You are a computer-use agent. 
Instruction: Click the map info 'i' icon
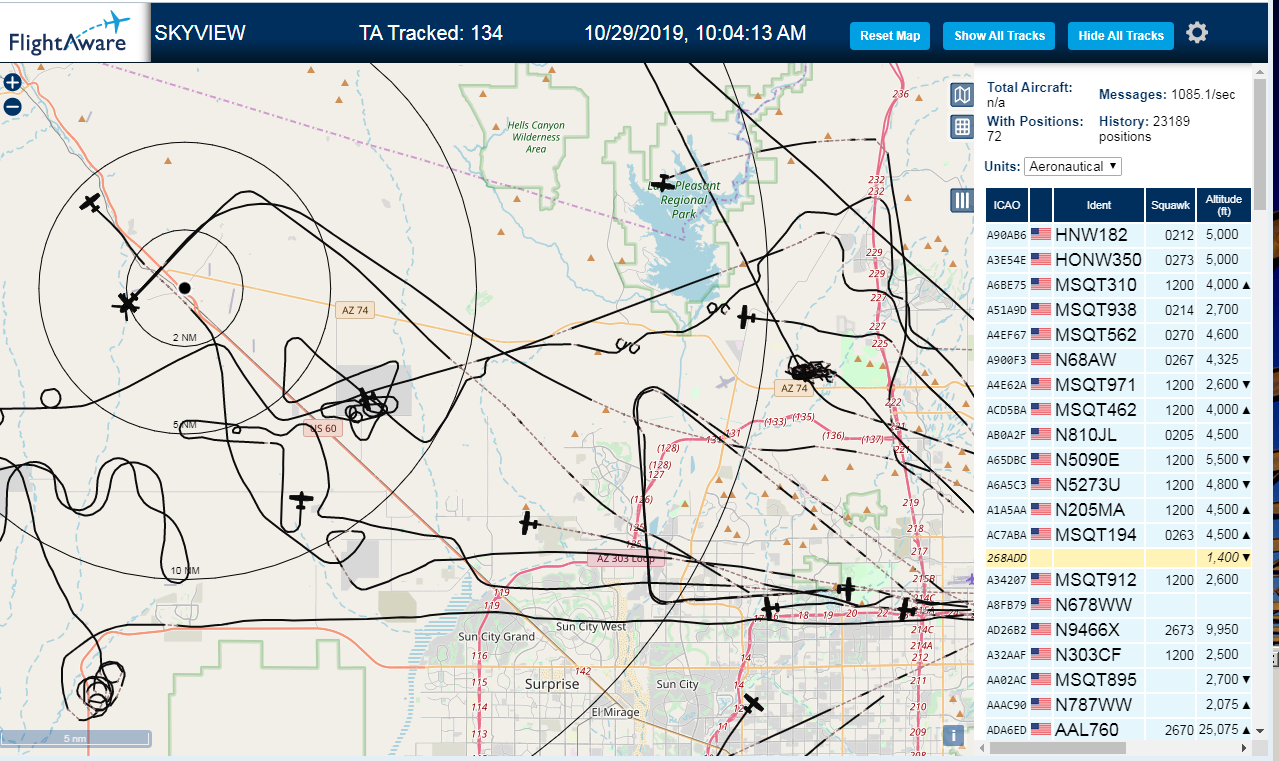click(954, 736)
